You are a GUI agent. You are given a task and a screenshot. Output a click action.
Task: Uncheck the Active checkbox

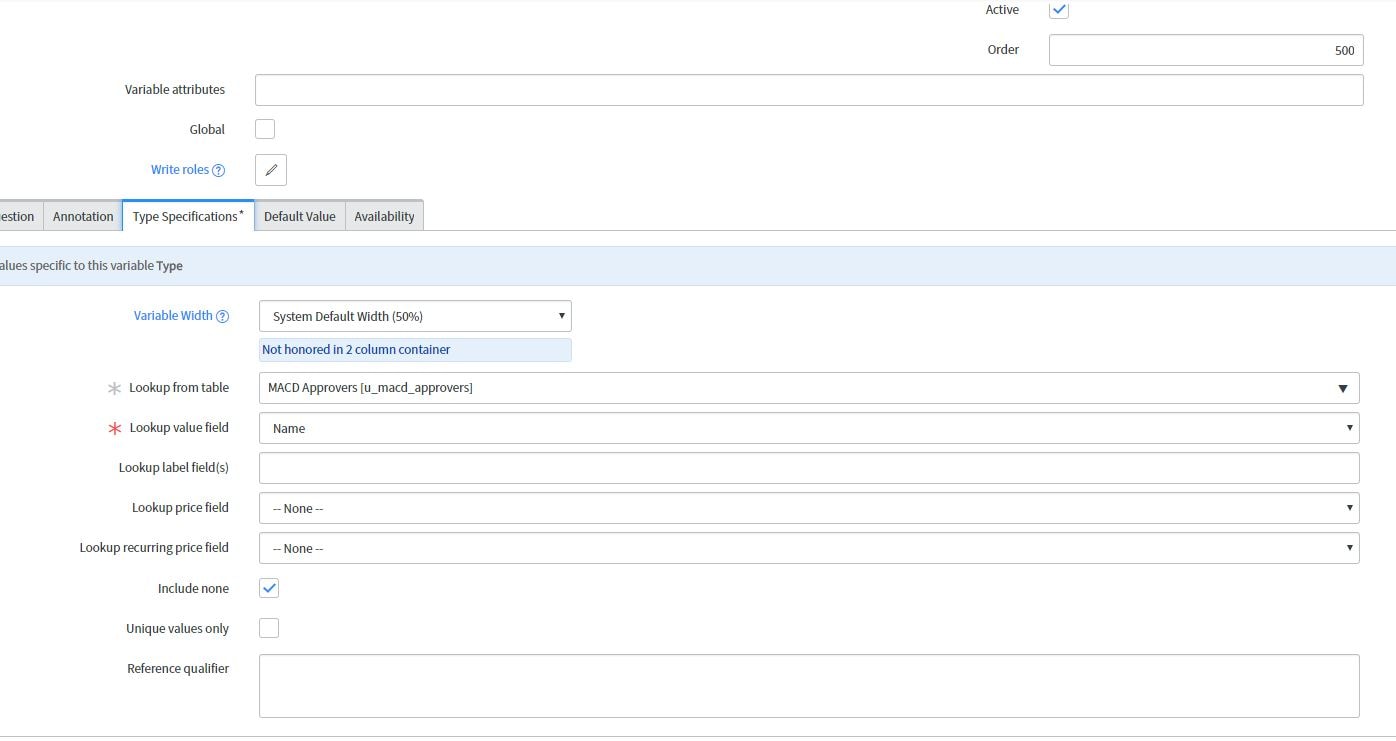tap(1059, 10)
